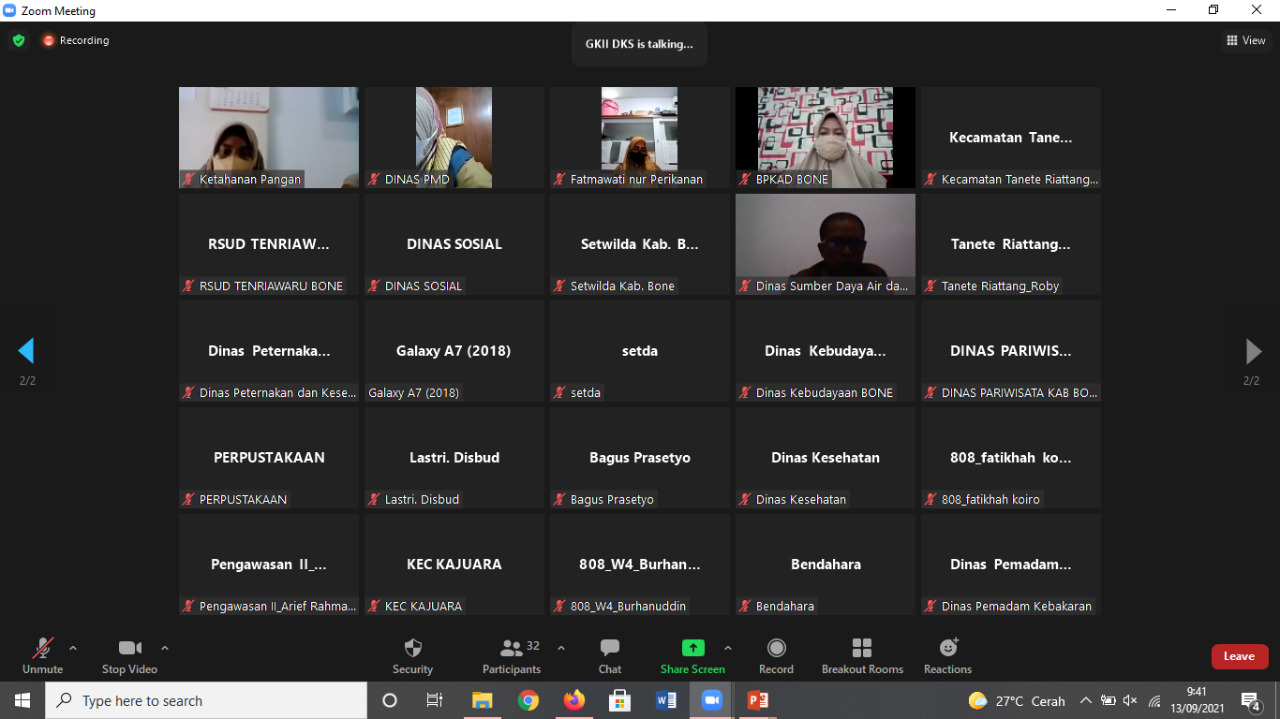
Task: Open the Security shield options
Action: coord(412,655)
